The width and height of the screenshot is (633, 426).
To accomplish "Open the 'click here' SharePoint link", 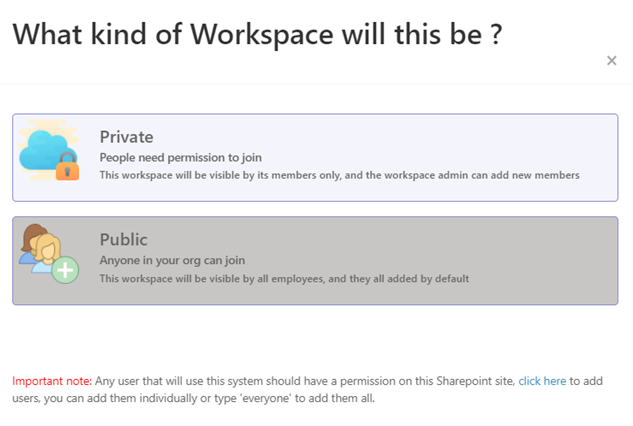I will click(x=542, y=381).
